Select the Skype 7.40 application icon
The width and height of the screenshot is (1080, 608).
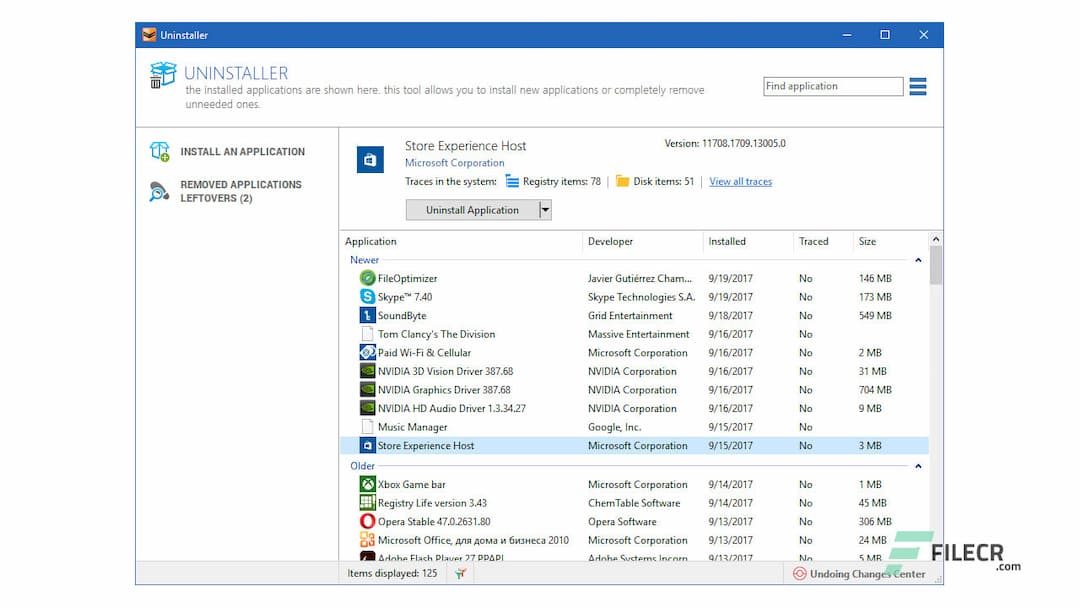click(369, 296)
